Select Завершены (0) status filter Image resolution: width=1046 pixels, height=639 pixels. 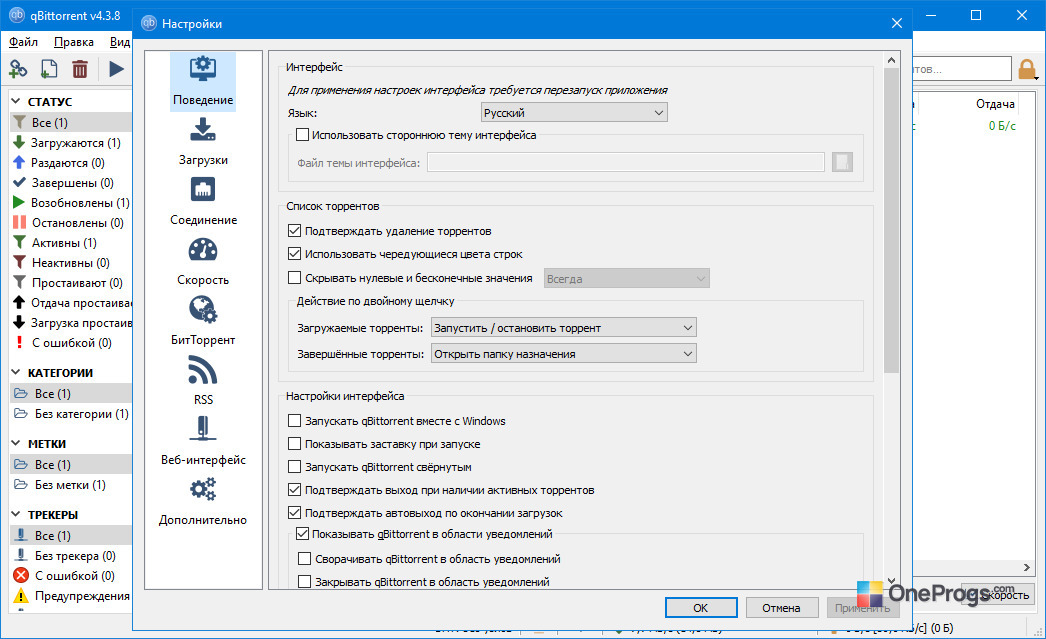click(x=71, y=183)
